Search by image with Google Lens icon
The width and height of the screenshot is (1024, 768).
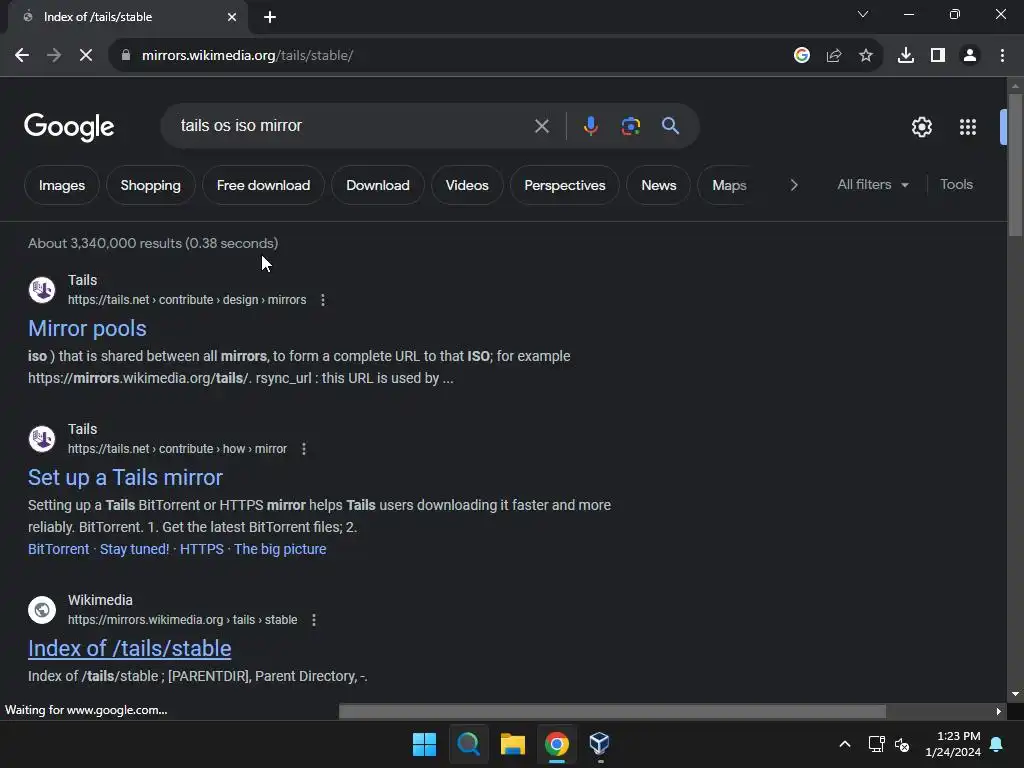[x=631, y=126]
